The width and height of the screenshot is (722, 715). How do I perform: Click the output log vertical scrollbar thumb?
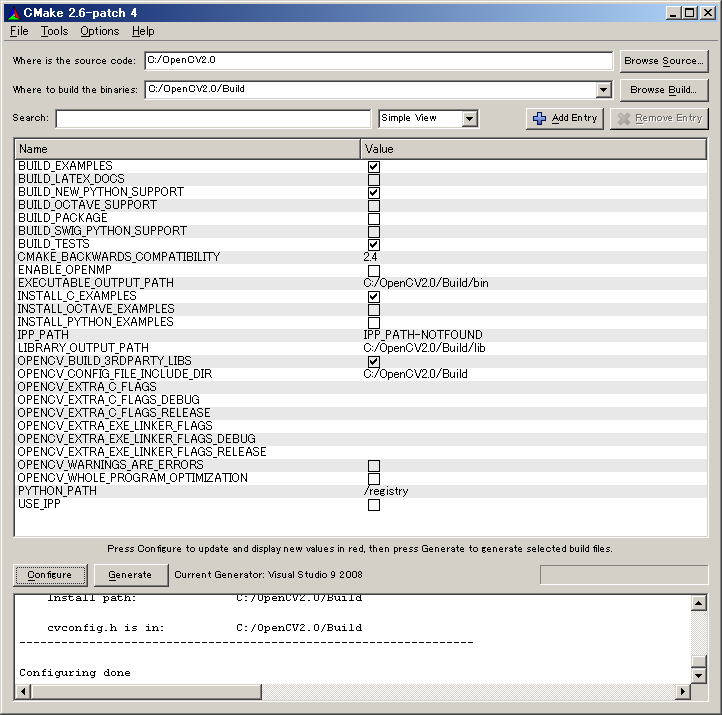coord(699,662)
